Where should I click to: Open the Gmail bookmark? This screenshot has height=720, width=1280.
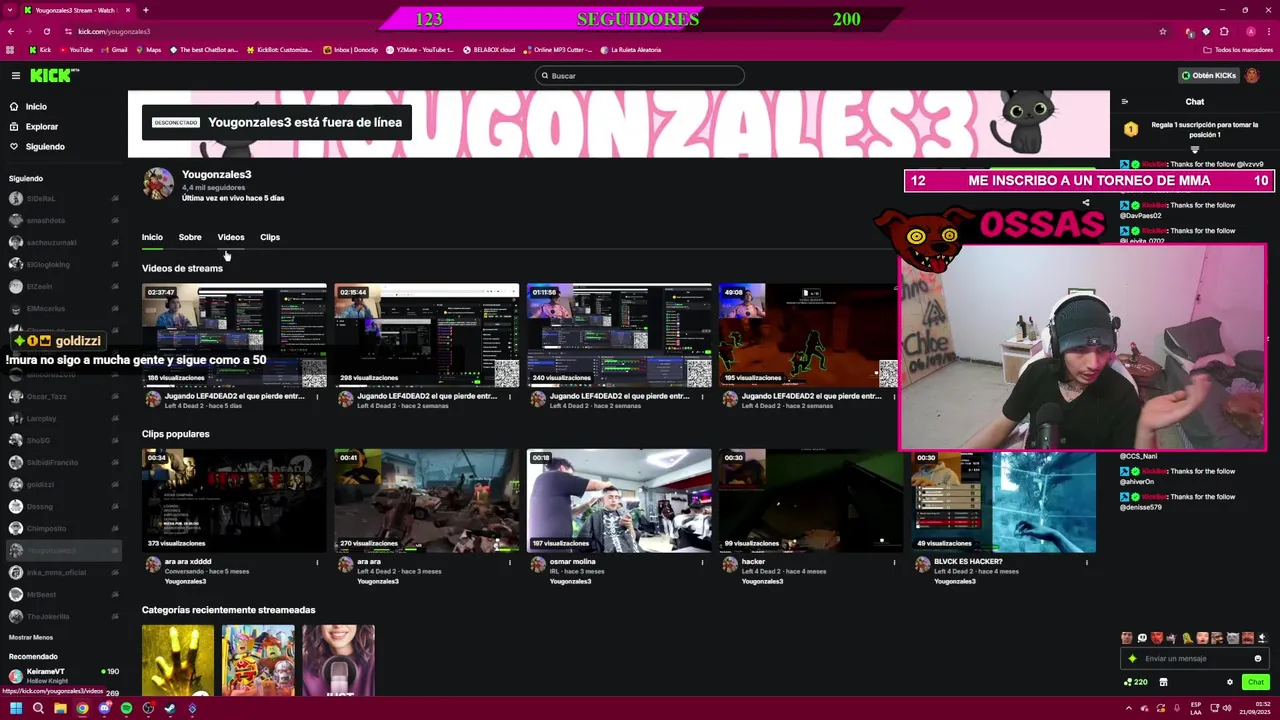(x=114, y=50)
